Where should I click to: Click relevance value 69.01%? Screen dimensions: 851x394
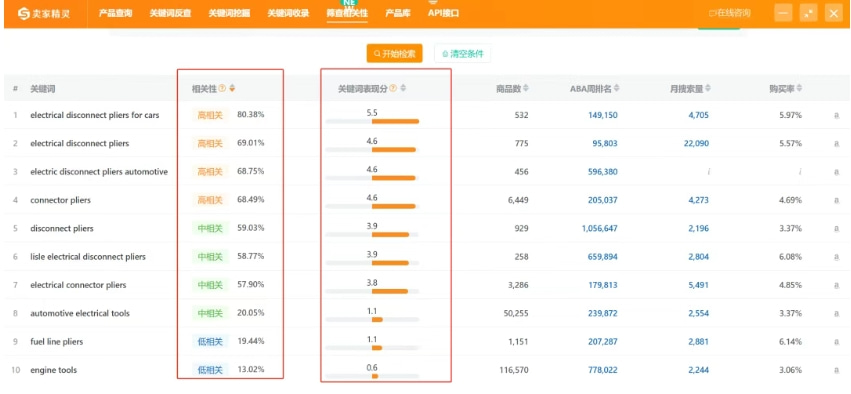click(x=251, y=144)
